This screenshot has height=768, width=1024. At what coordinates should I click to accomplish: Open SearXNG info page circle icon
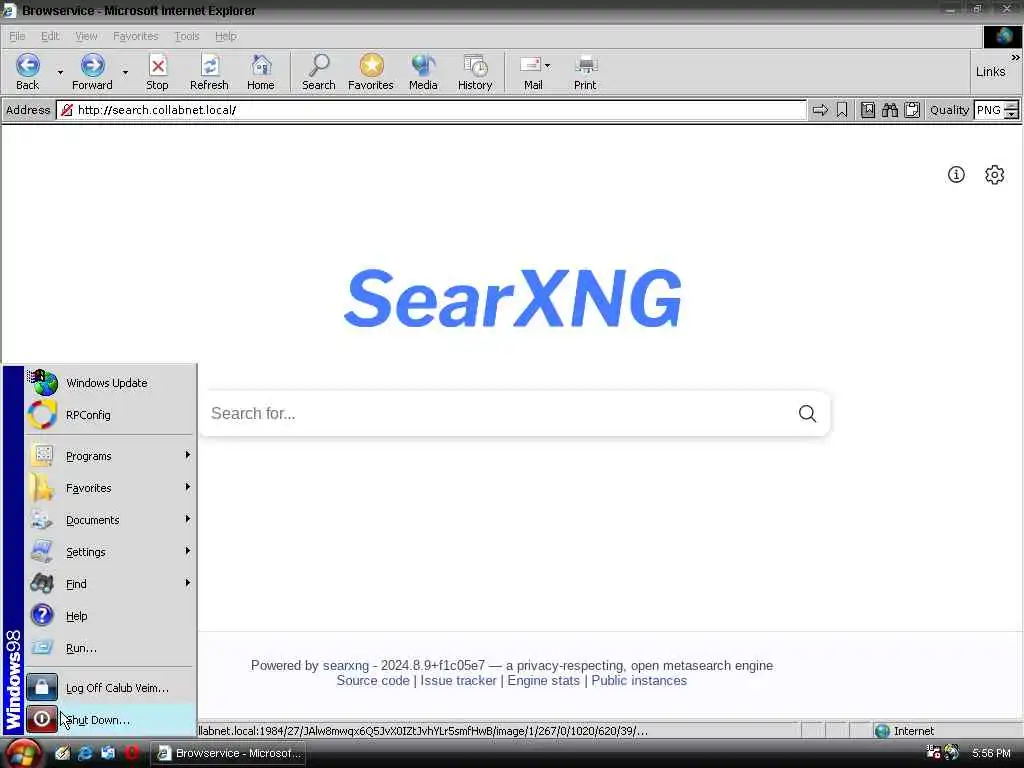(x=956, y=174)
